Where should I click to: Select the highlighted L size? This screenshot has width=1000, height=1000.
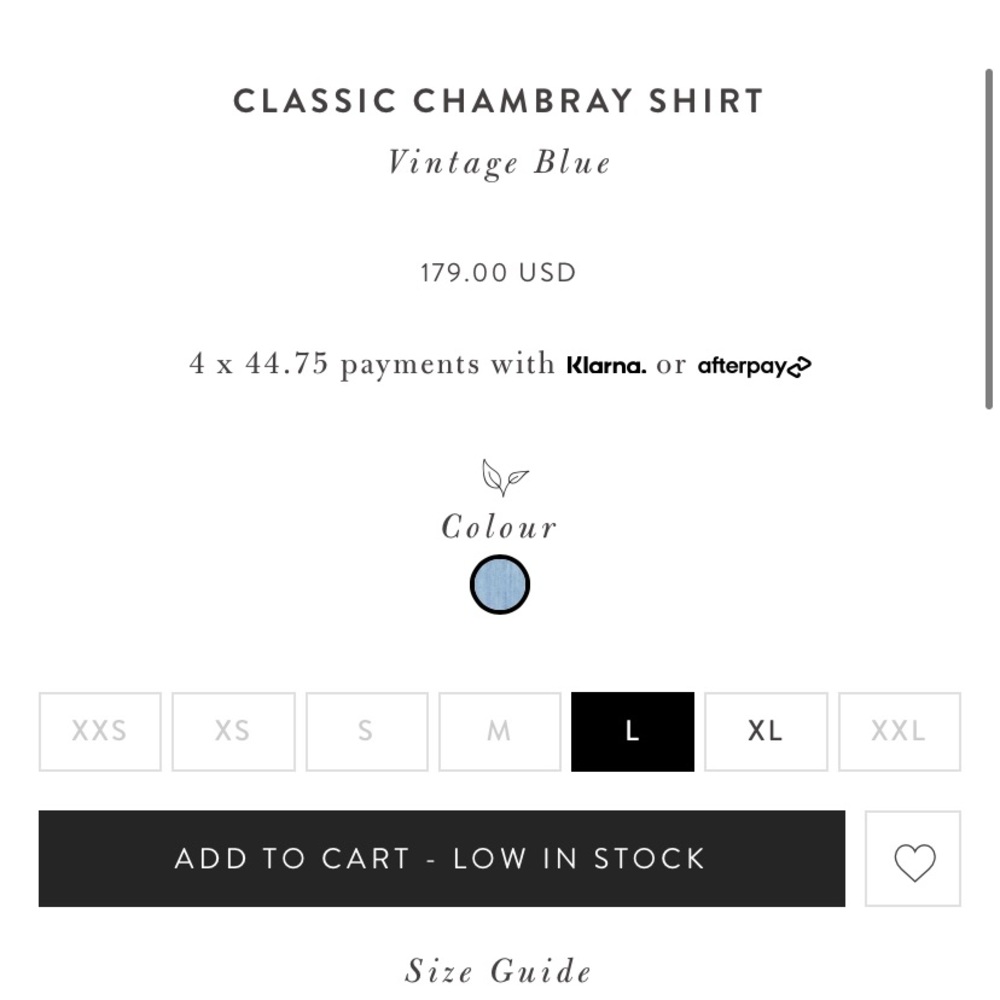(x=633, y=732)
